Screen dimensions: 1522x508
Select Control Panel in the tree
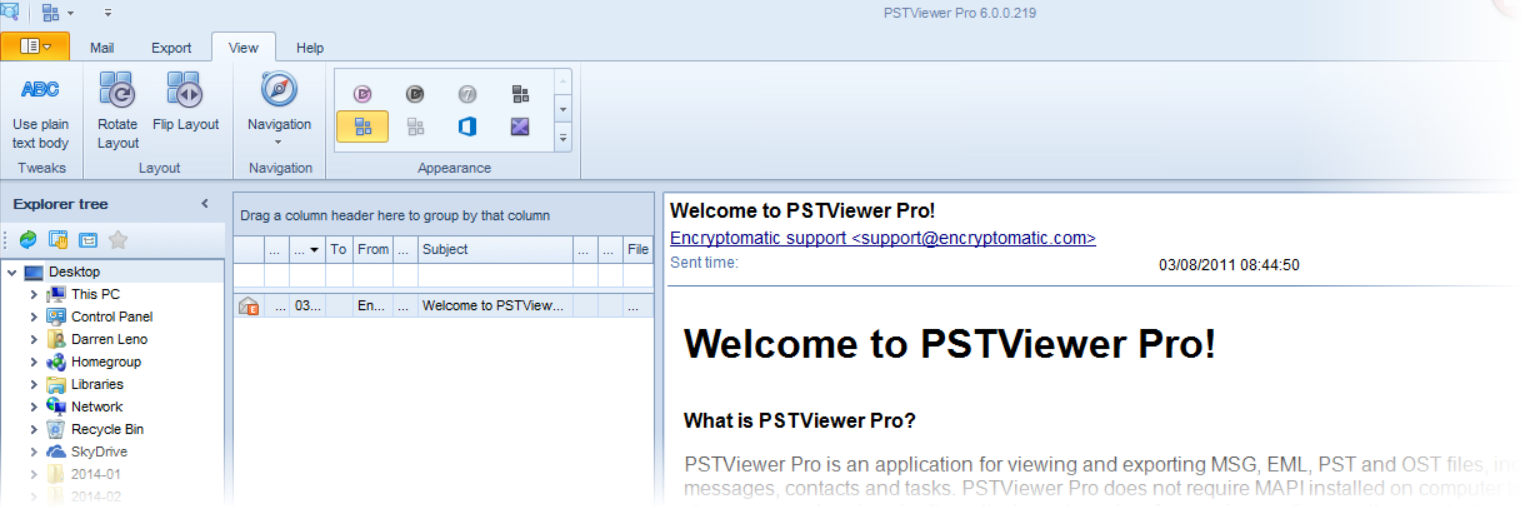pos(112,317)
